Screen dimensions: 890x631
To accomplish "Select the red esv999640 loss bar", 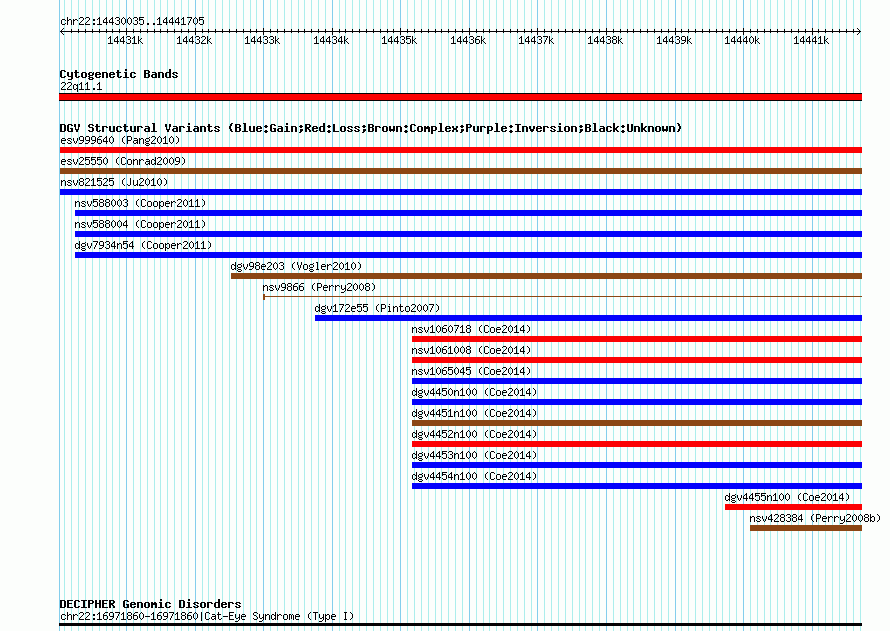I will (460, 150).
